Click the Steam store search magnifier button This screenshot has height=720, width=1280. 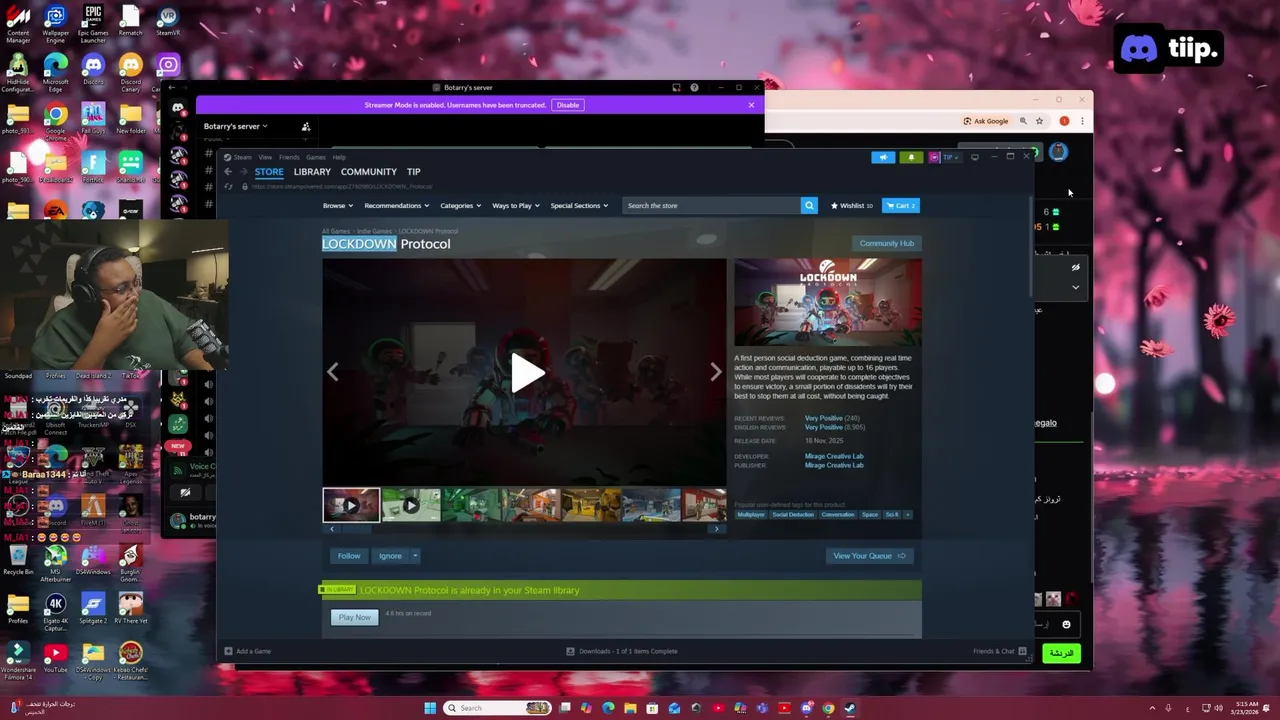tap(809, 205)
